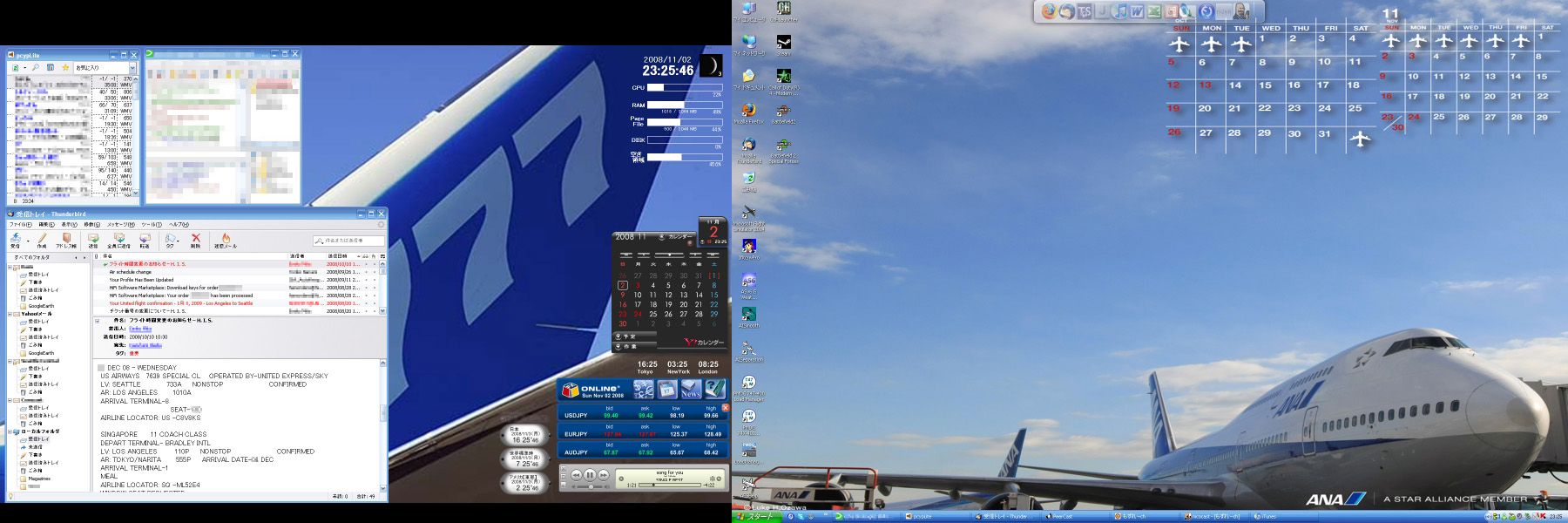Launch Firefox from top dock bar
Image resolution: width=1568 pixels, height=523 pixels.
point(1049,11)
